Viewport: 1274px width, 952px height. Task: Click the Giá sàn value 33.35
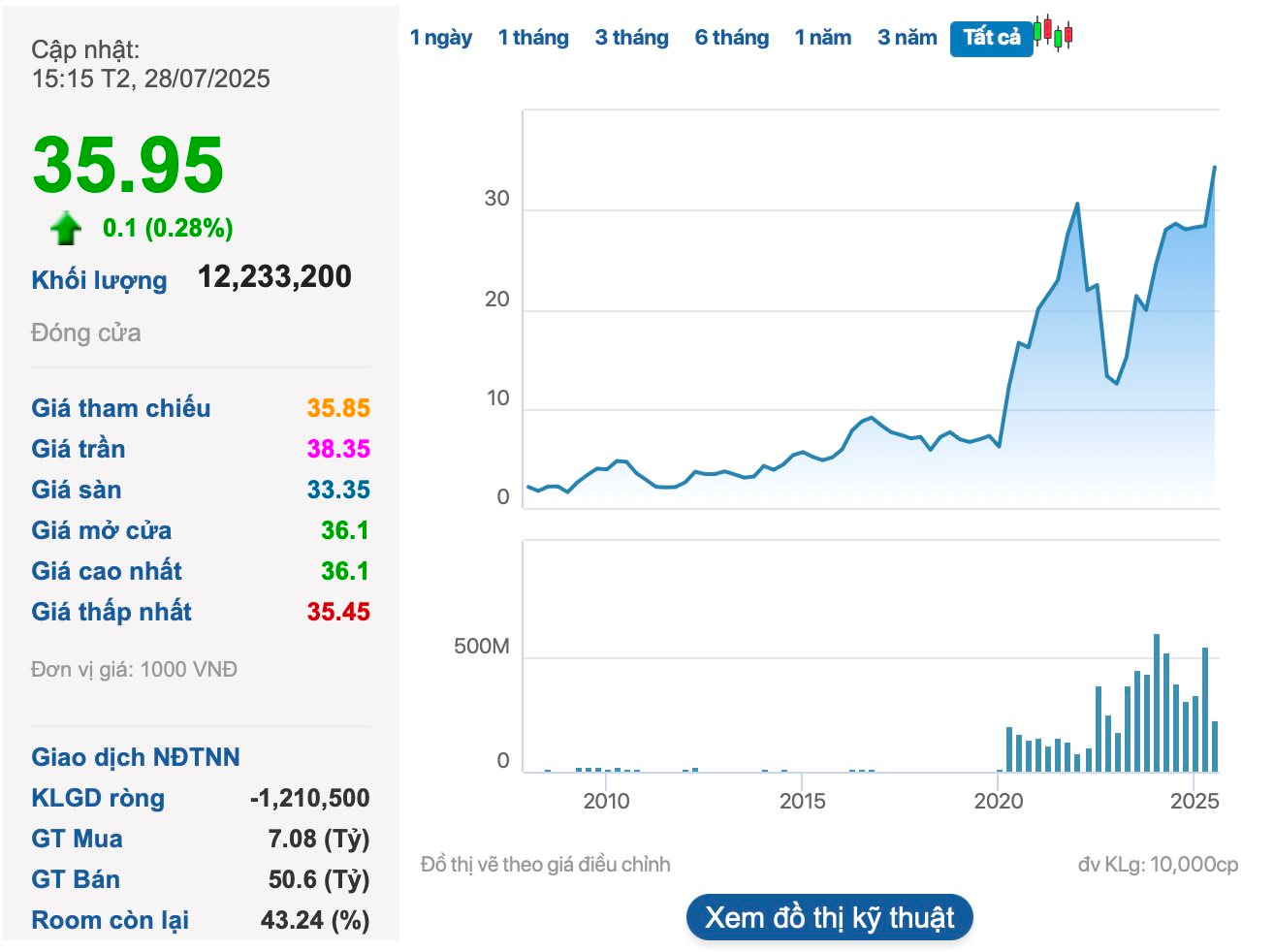pyautogui.click(x=338, y=490)
